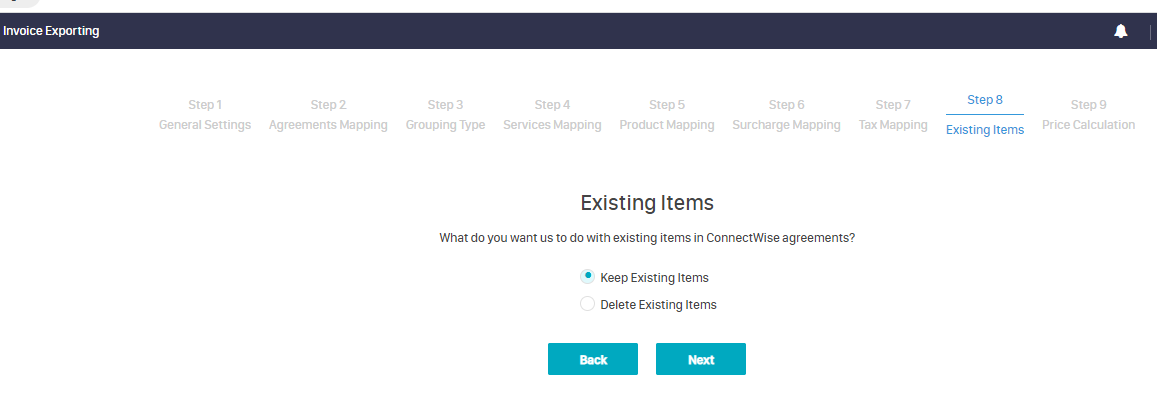The width and height of the screenshot is (1157, 405).
Task: Click the Back button
Action: tap(592, 359)
